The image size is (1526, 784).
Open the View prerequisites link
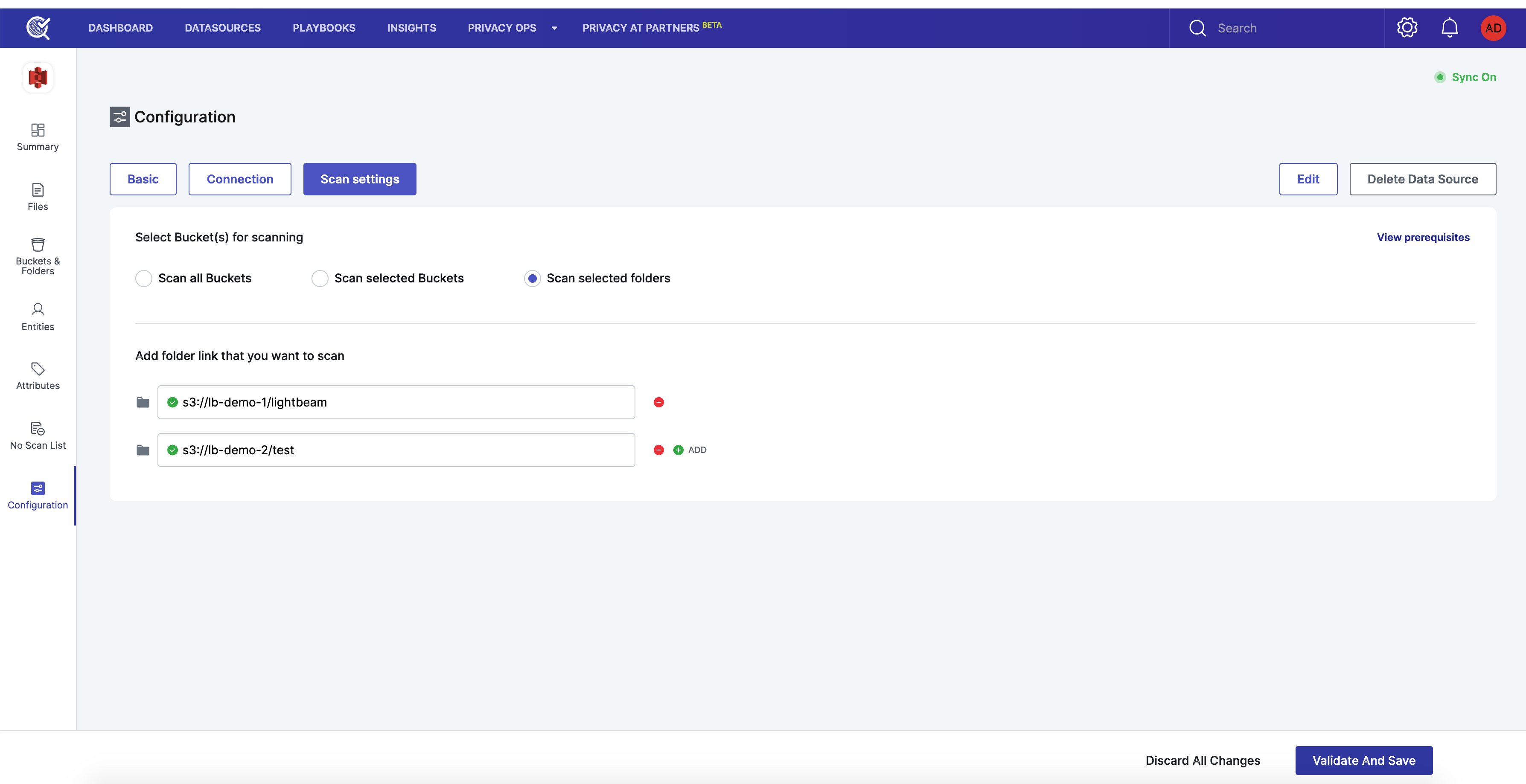(x=1423, y=238)
